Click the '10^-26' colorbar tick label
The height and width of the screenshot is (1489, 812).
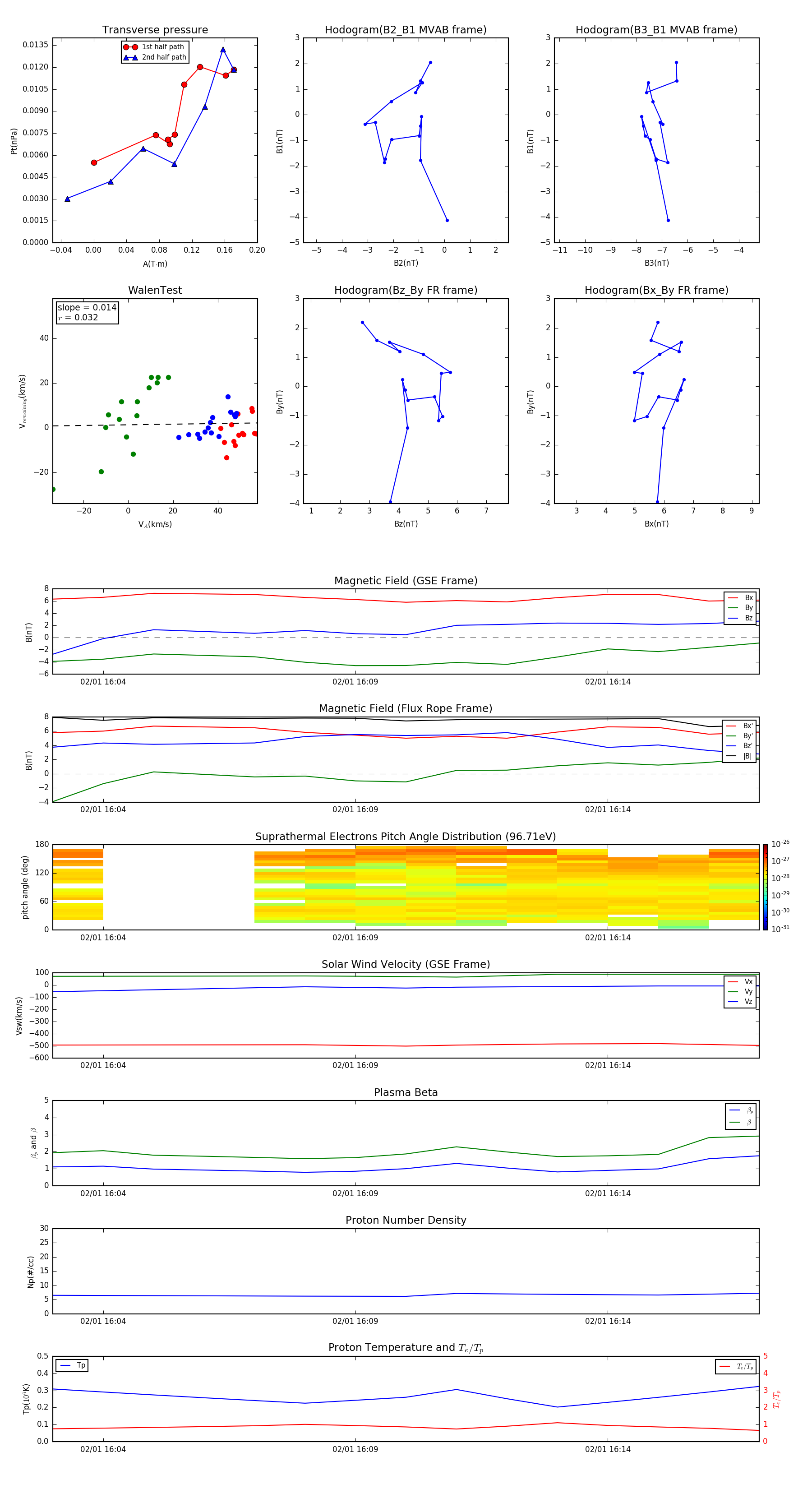click(x=780, y=844)
